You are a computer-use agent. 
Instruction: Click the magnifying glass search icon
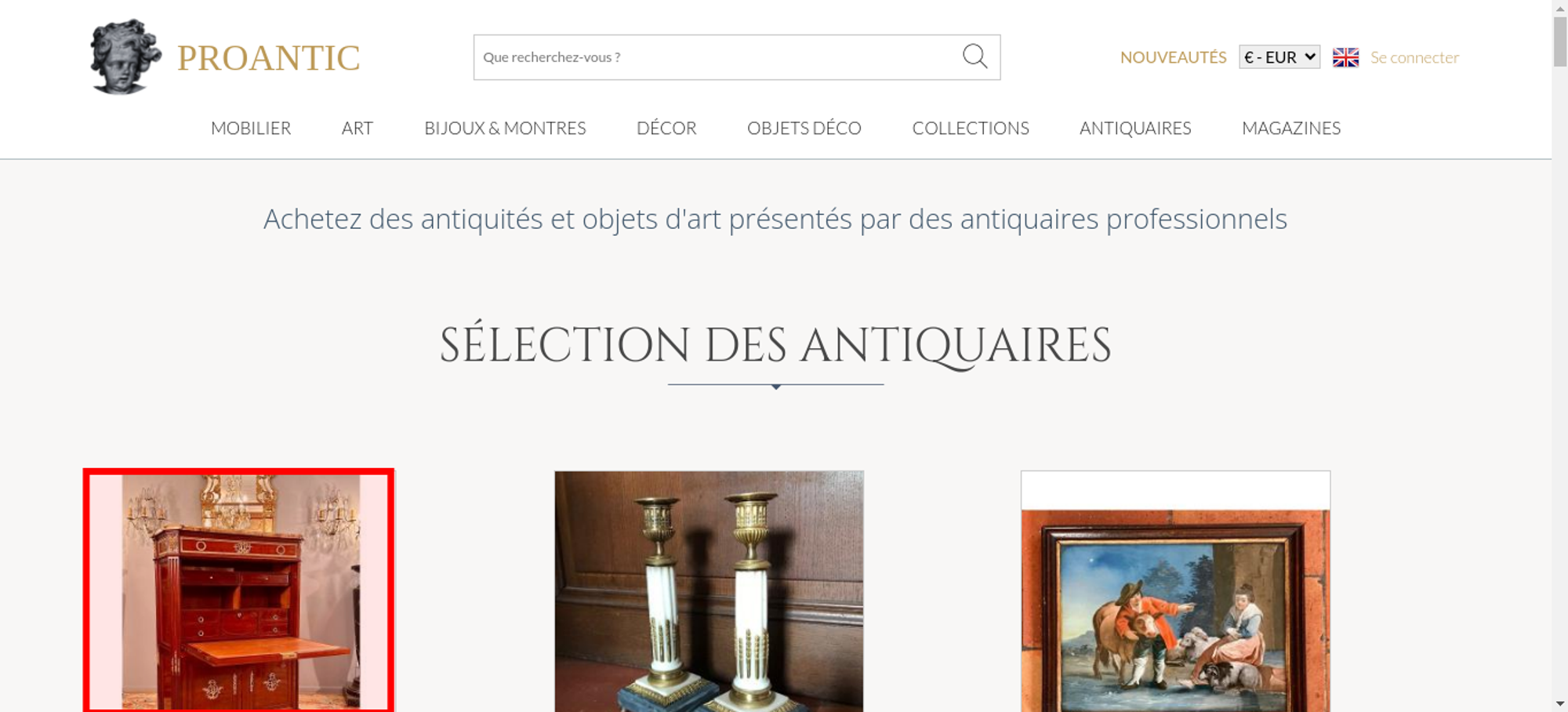(975, 56)
